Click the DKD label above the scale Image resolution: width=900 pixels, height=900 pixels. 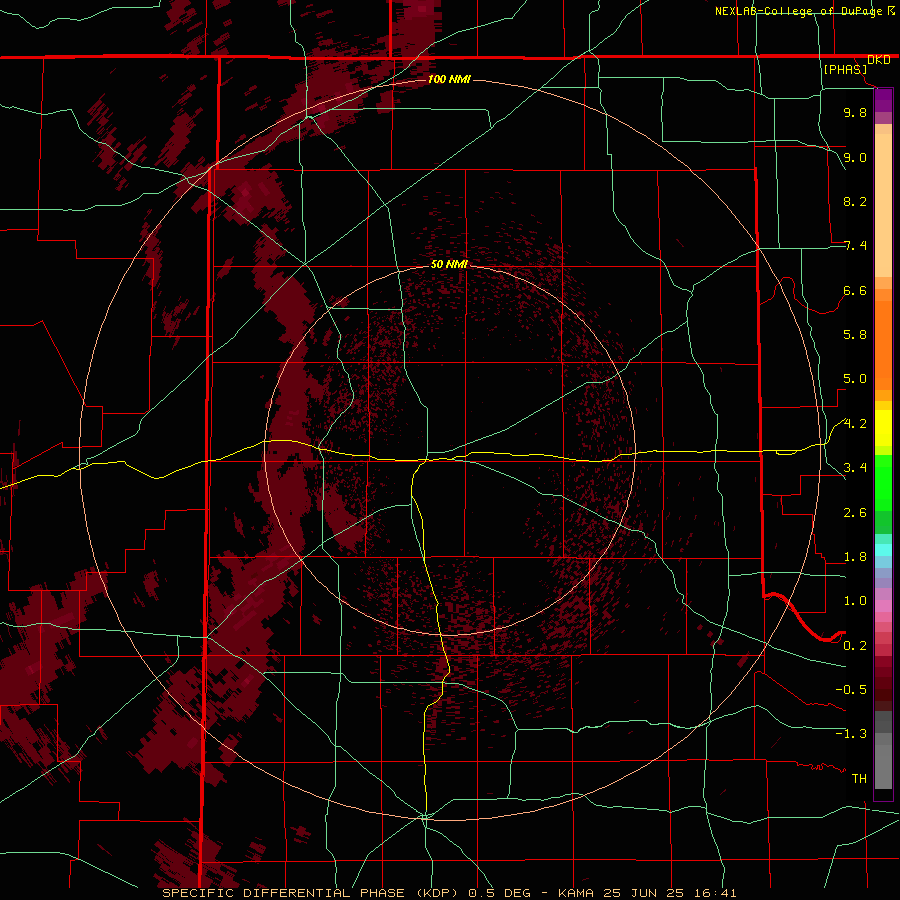[x=879, y=60]
